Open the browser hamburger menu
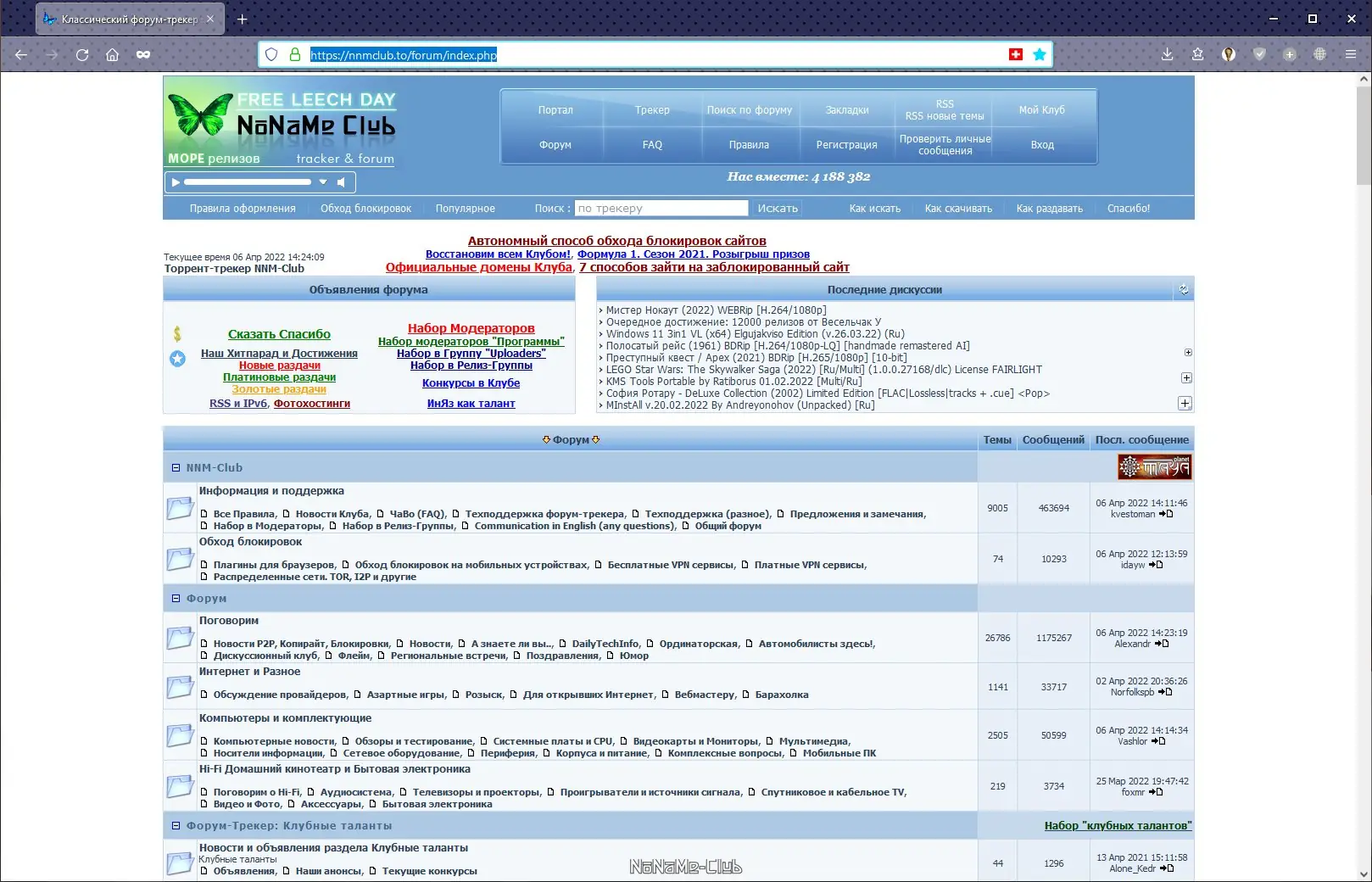The height and width of the screenshot is (882, 1372). (x=1351, y=54)
